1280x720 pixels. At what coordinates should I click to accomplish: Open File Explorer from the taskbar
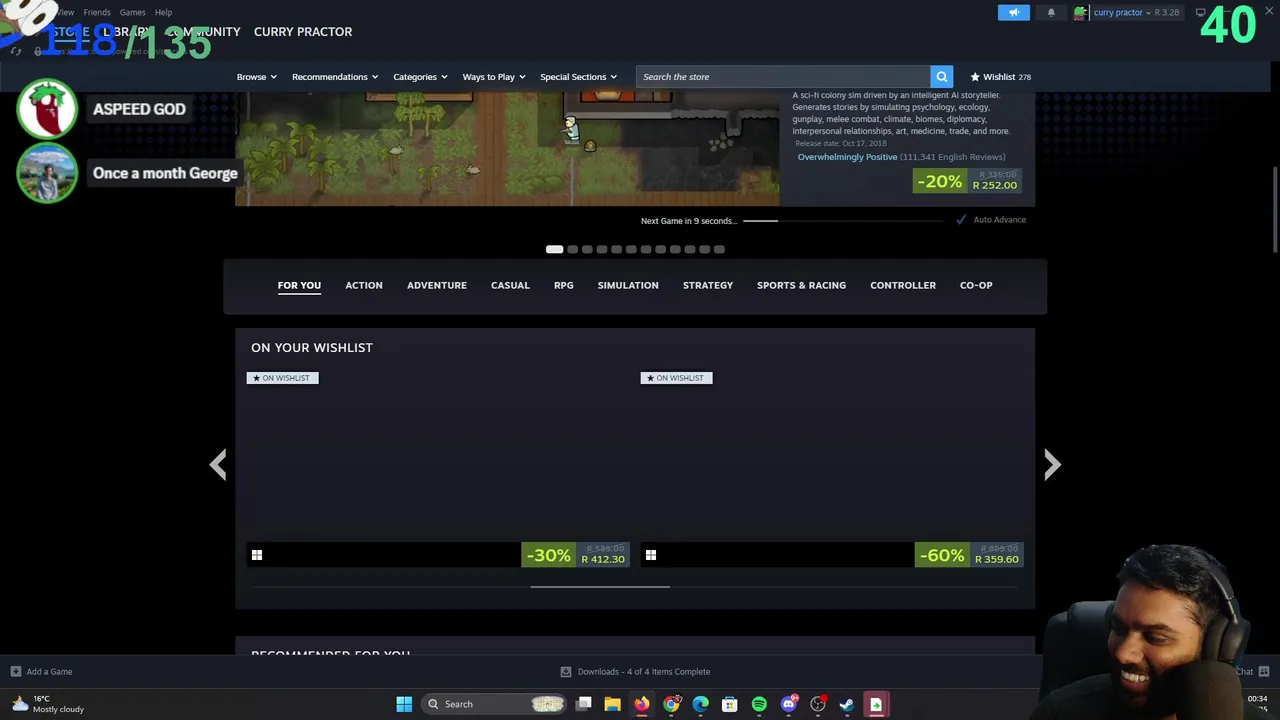[x=613, y=704]
